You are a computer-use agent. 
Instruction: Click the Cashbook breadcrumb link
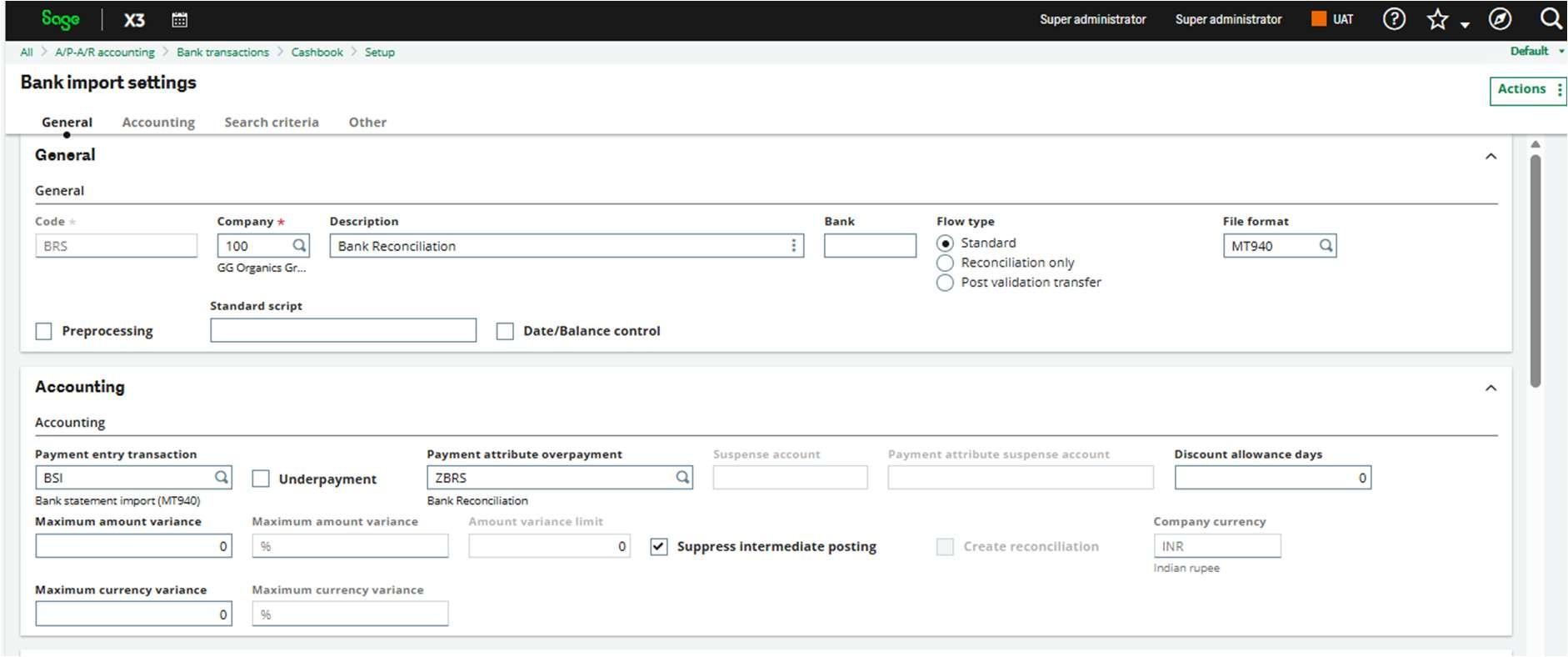pos(317,53)
